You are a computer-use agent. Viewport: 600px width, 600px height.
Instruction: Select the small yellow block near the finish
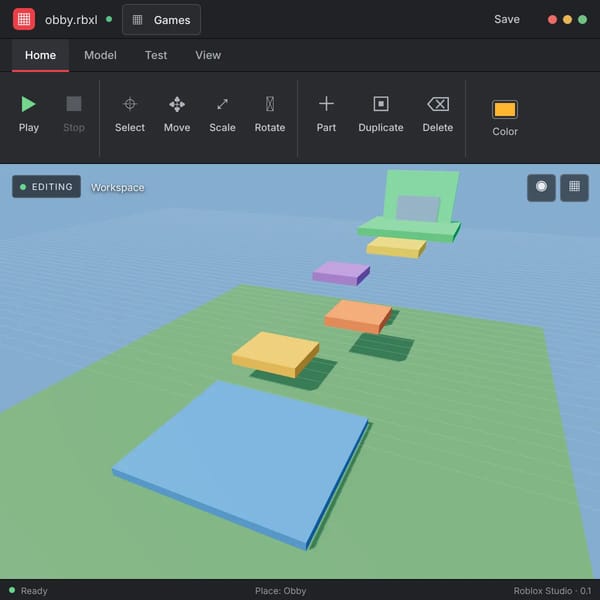tap(396, 247)
